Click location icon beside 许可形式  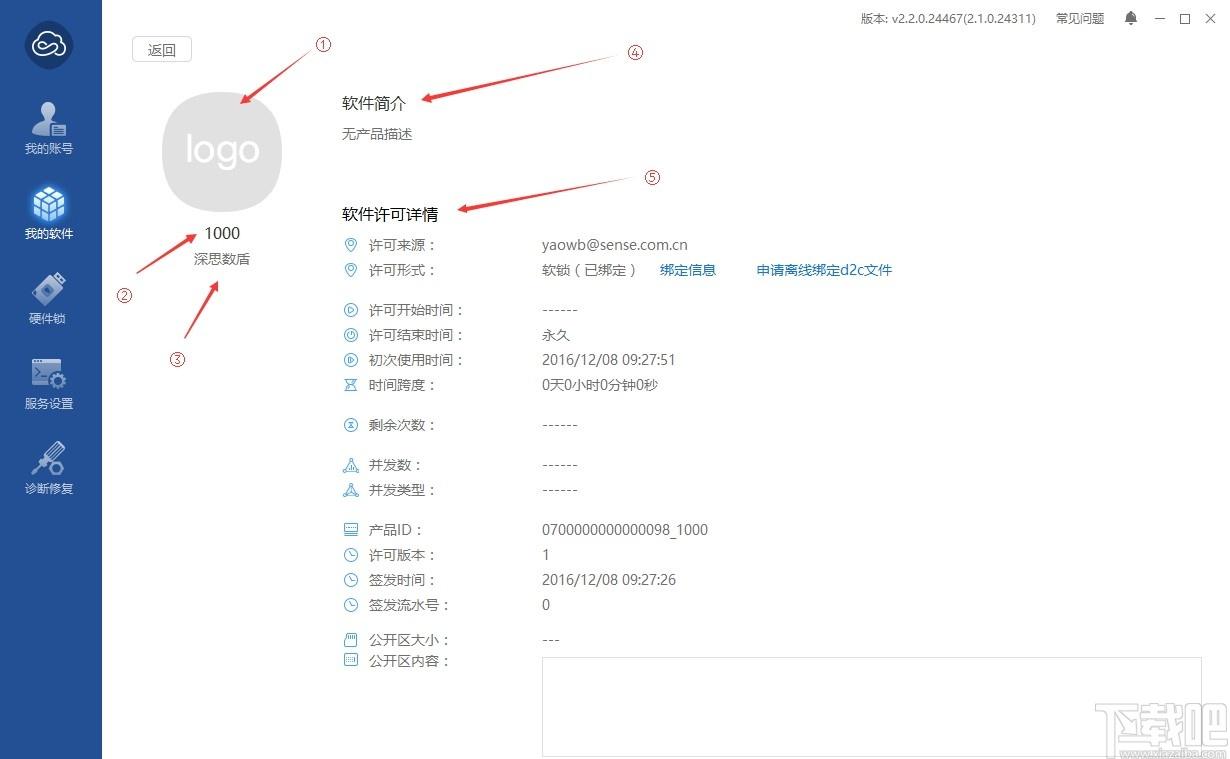[351, 270]
